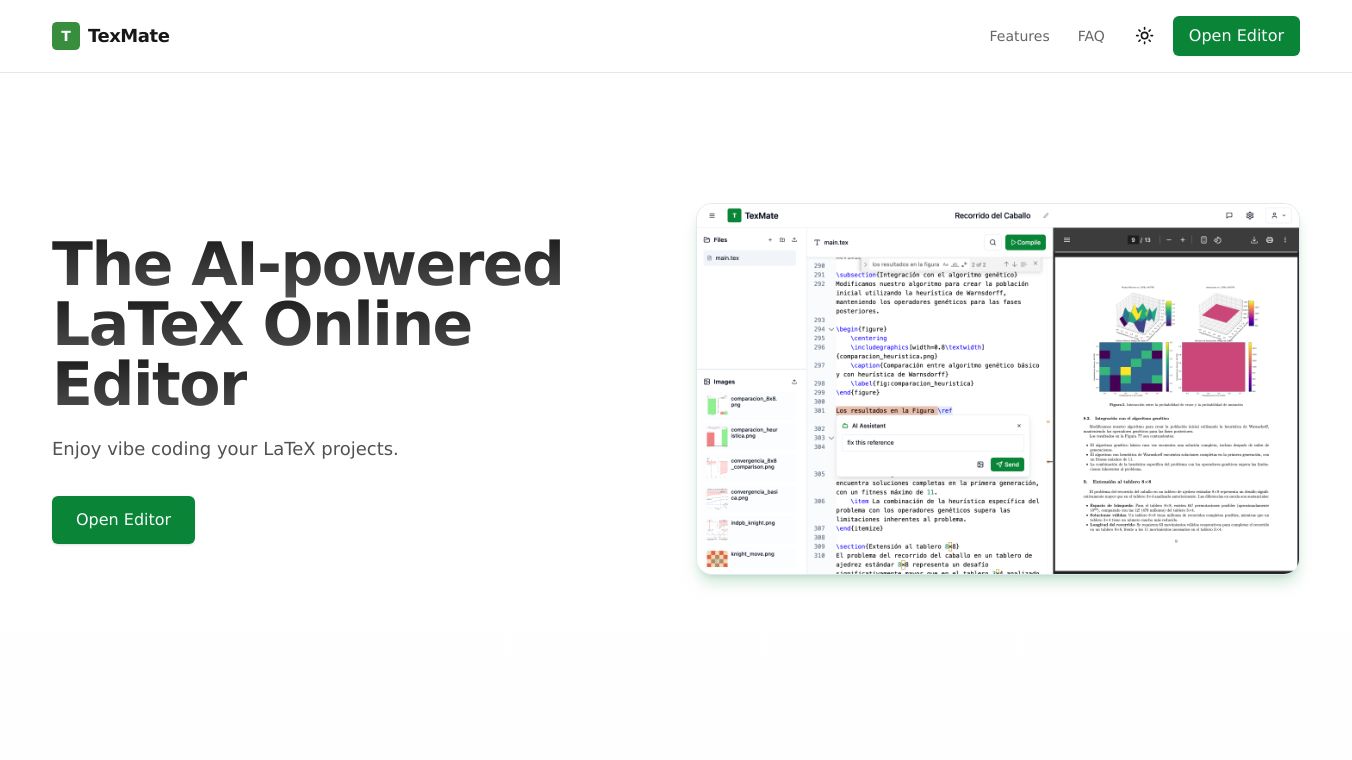The width and height of the screenshot is (1352, 760).
Task: Click the green TexMate "T" logo icon
Action: point(66,36)
